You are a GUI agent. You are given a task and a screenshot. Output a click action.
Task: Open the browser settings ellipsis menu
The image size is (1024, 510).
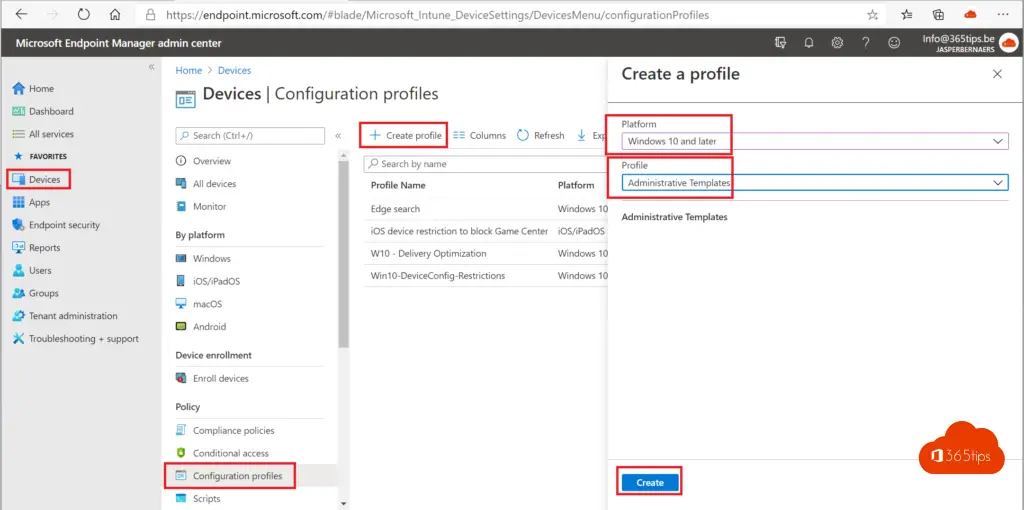pos(1003,14)
